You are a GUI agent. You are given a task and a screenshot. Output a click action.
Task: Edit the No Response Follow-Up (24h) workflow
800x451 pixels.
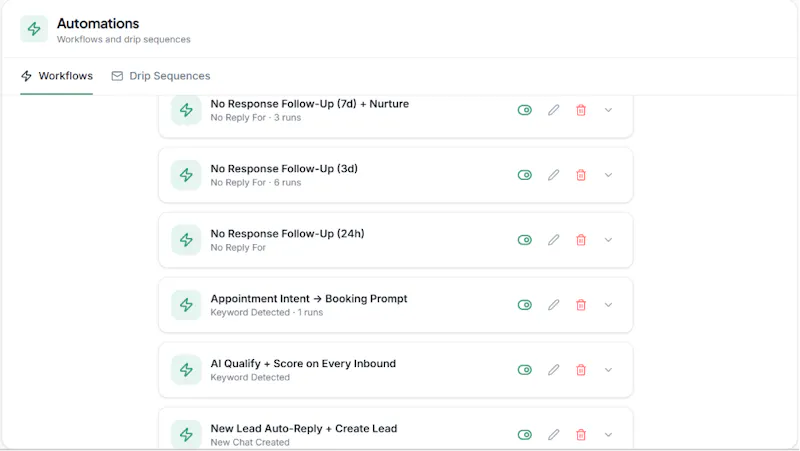click(x=554, y=240)
